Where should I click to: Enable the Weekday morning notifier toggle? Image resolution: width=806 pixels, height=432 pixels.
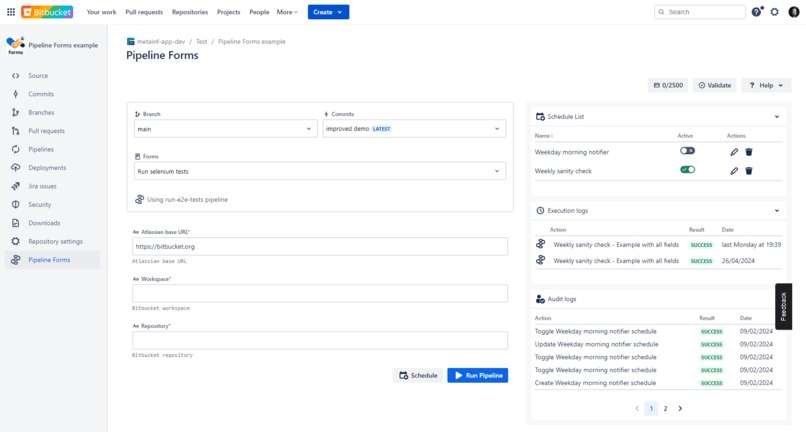coord(687,151)
